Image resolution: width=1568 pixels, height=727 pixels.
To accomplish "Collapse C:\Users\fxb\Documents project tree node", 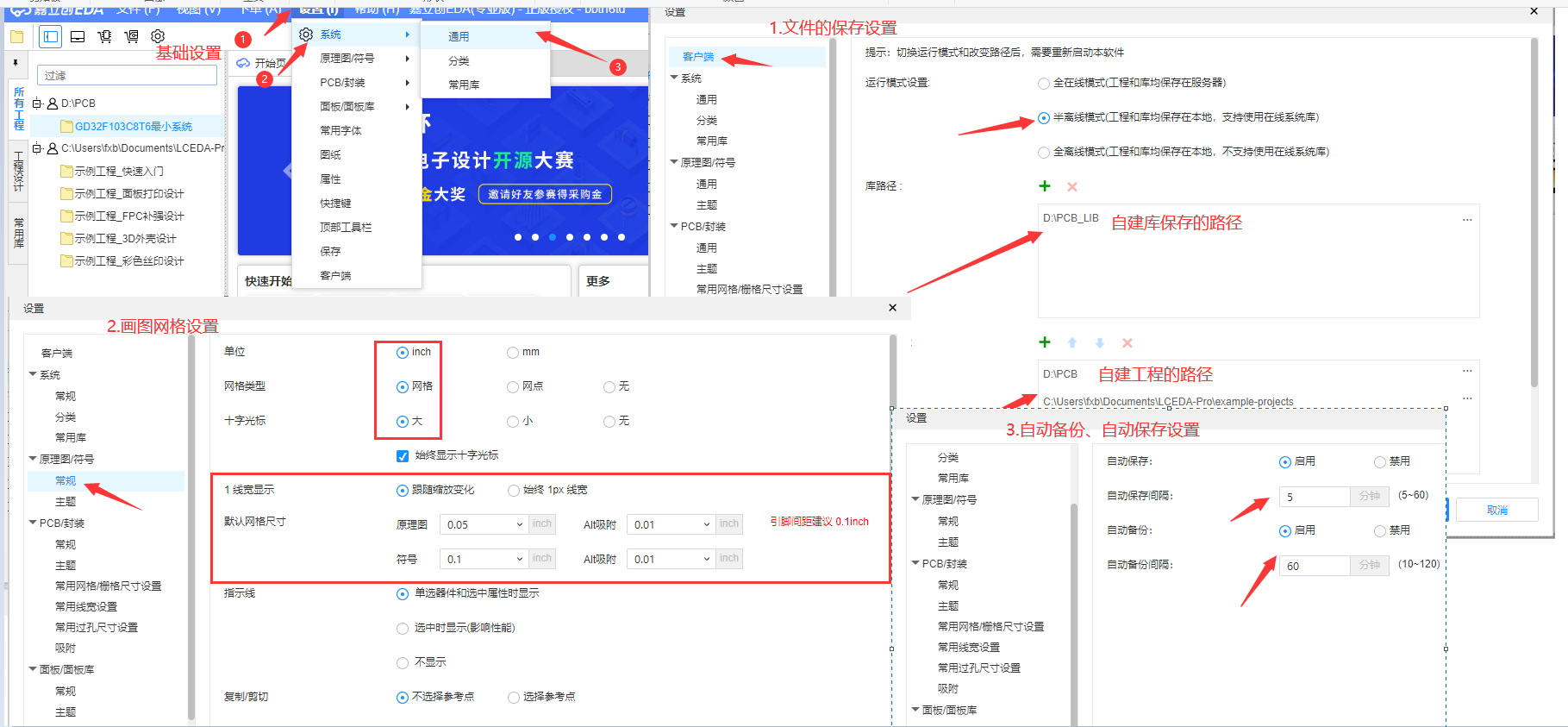I will (x=37, y=148).
